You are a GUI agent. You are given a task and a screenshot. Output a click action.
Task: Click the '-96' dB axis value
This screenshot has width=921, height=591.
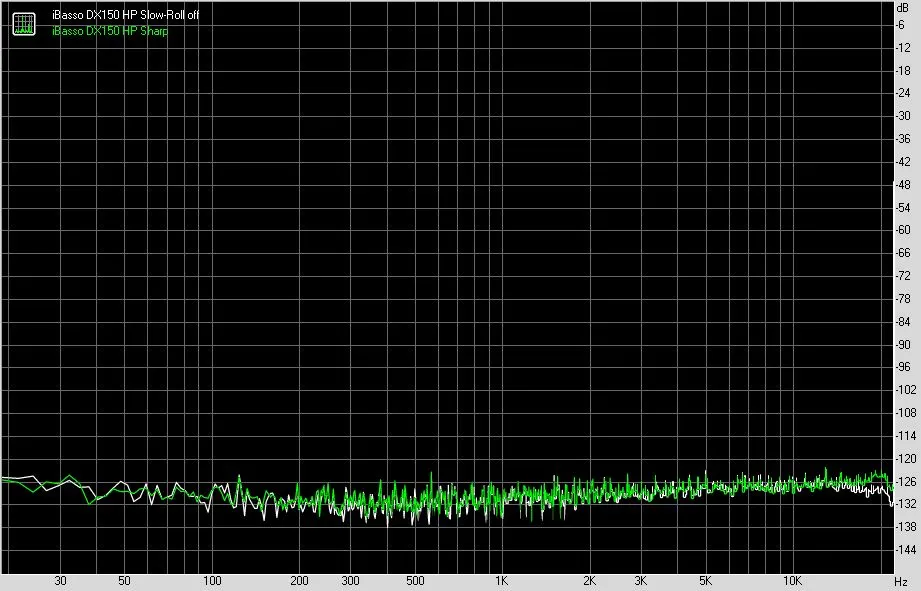[x=903, y=367]
